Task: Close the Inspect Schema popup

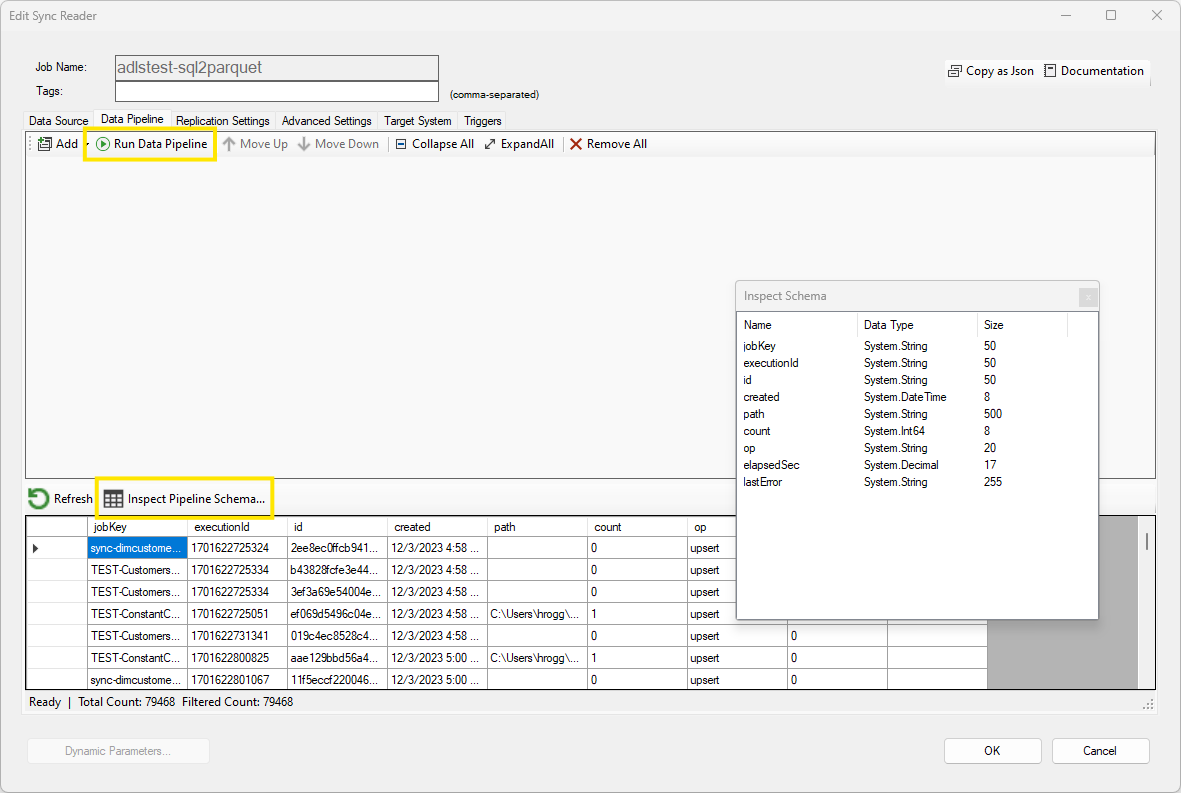Action: (1088, 297)
